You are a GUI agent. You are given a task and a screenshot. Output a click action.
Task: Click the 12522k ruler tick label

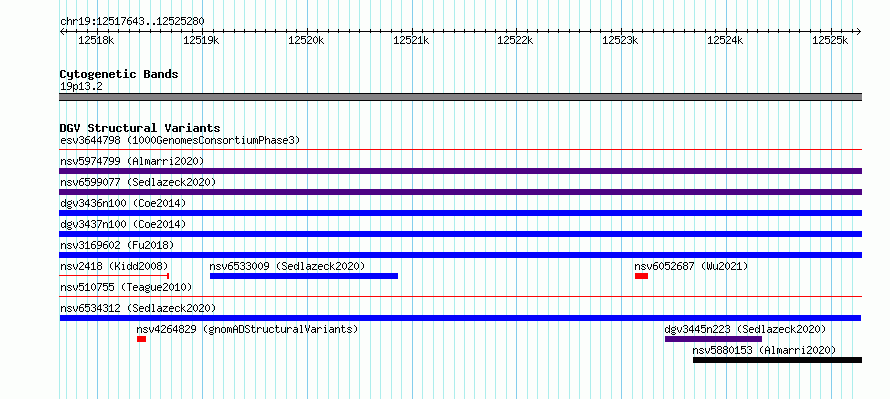pyautogui.click(x=515, y=40)
